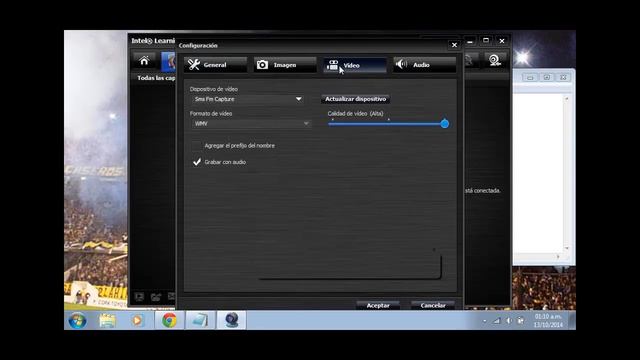This screenshot has width=640, height=360.
Task: Confirm settings with Aceptar
Action: pyautogui.click(x=378, y=305)
